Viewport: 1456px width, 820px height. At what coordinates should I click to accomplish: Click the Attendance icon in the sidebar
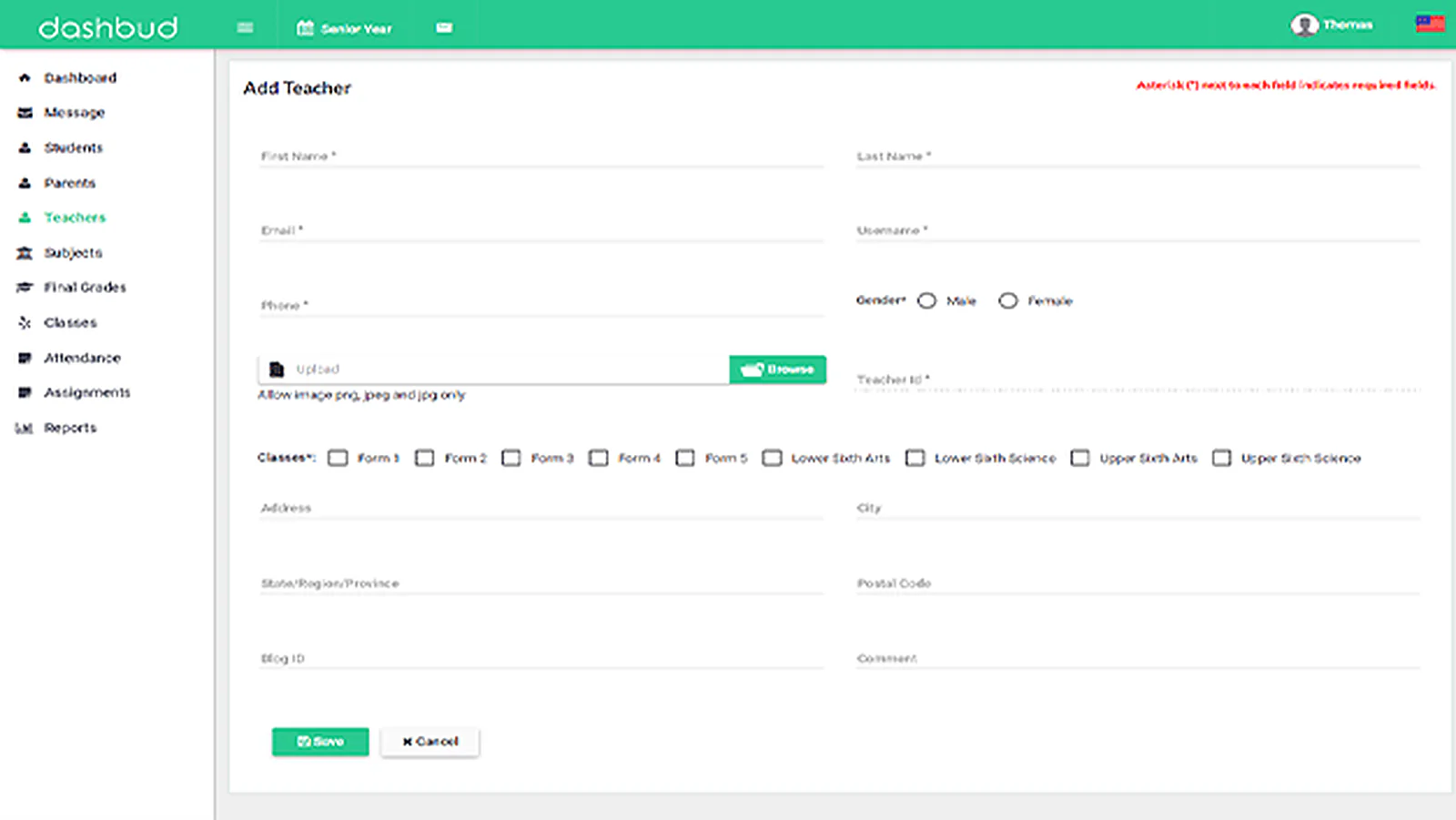pos(25,358)
